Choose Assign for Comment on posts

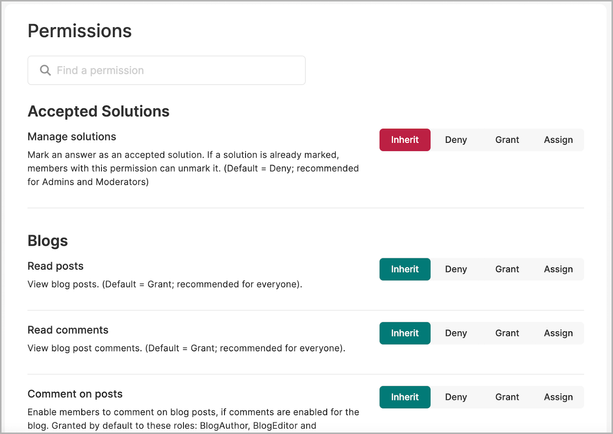click(558, 397)
